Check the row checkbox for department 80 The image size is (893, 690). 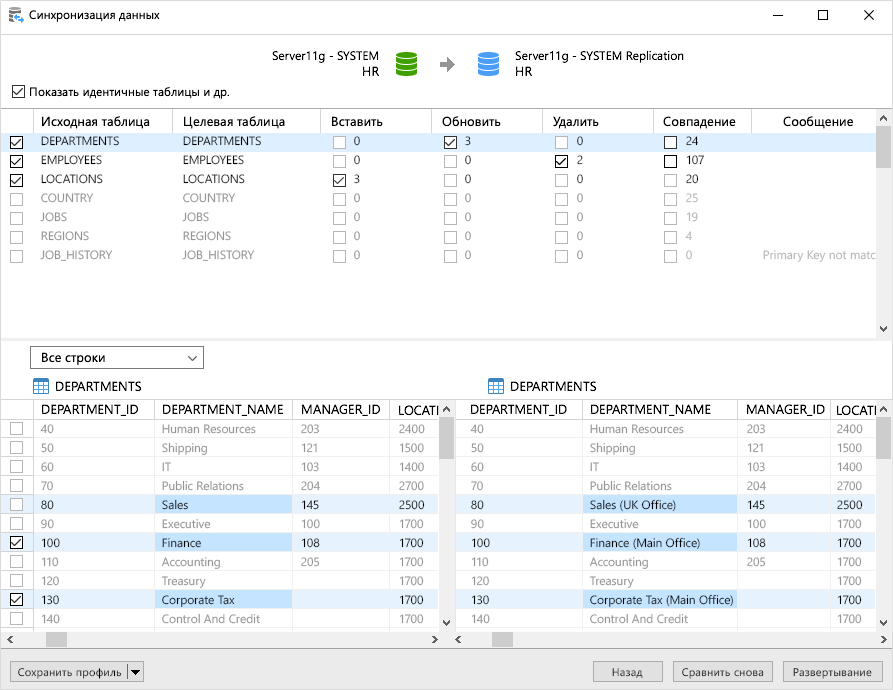17,505
